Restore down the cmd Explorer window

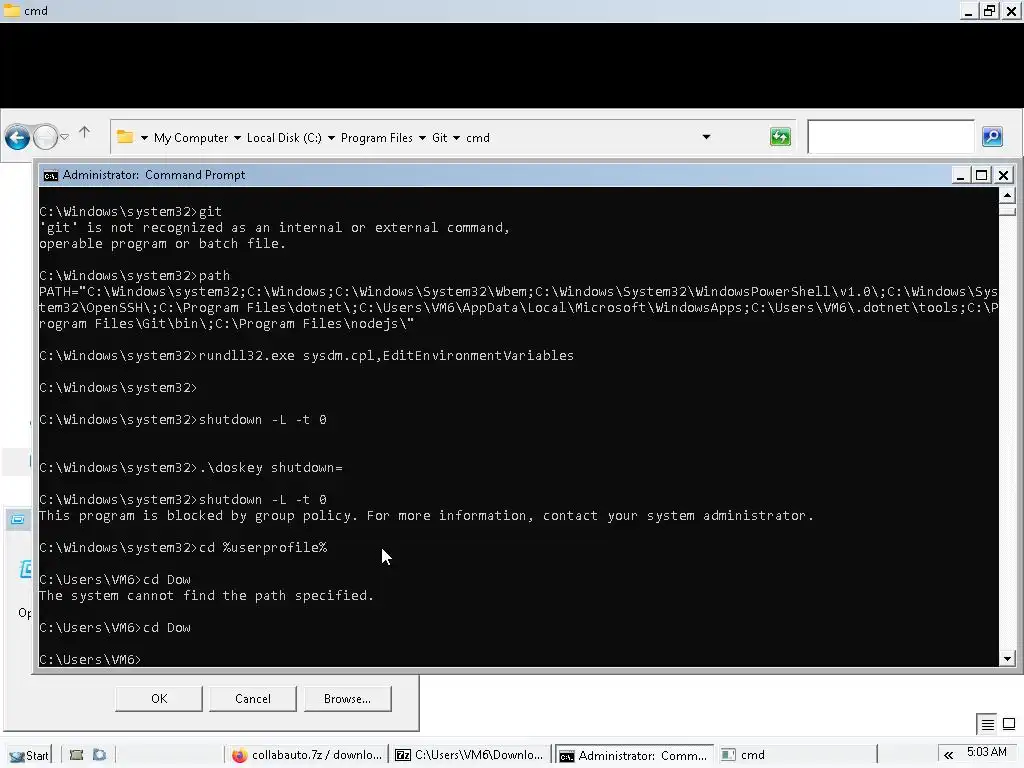pos(989,11)
